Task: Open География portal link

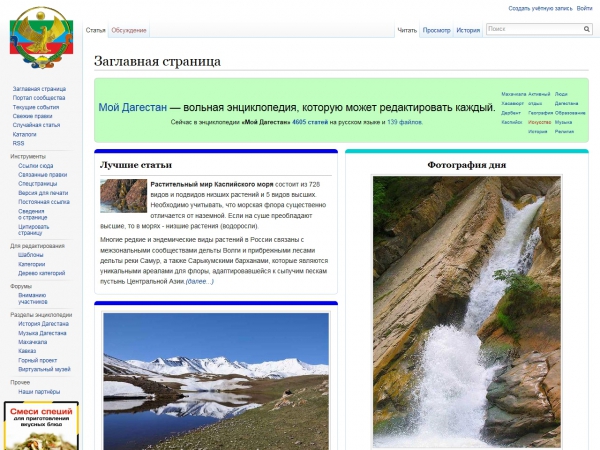Action: 540,113
